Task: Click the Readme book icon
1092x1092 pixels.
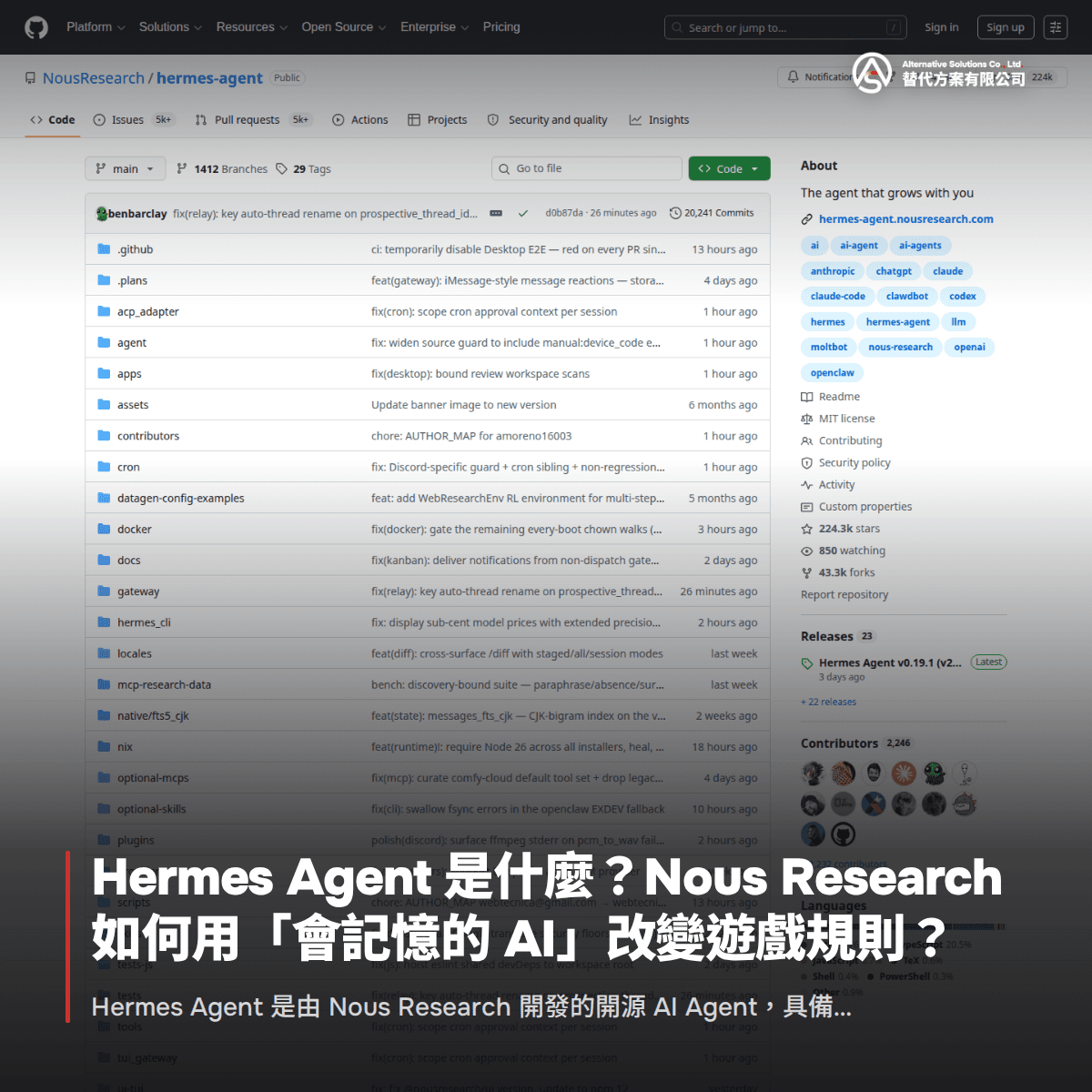Action: (807, 397)
